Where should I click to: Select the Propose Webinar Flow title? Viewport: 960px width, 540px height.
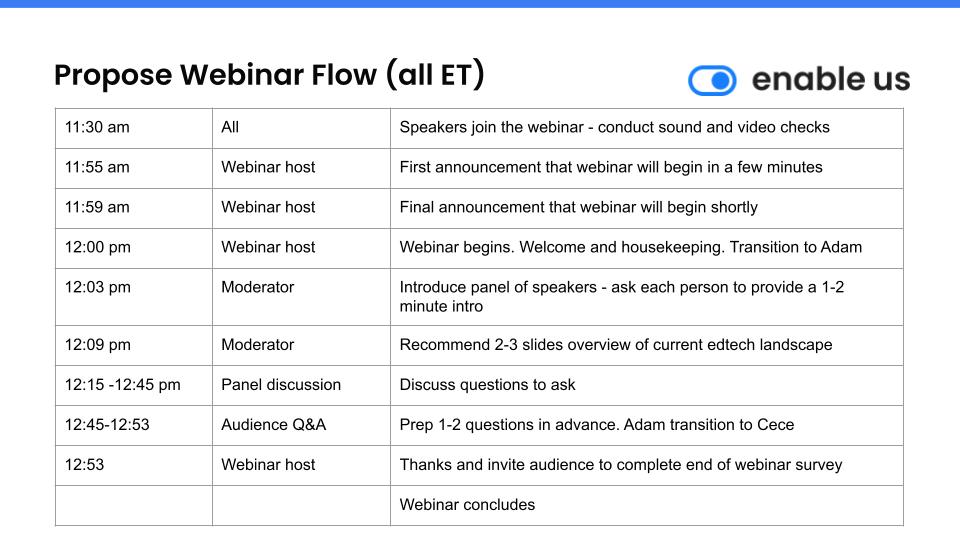pyautogui.click(x=269, y=75)
